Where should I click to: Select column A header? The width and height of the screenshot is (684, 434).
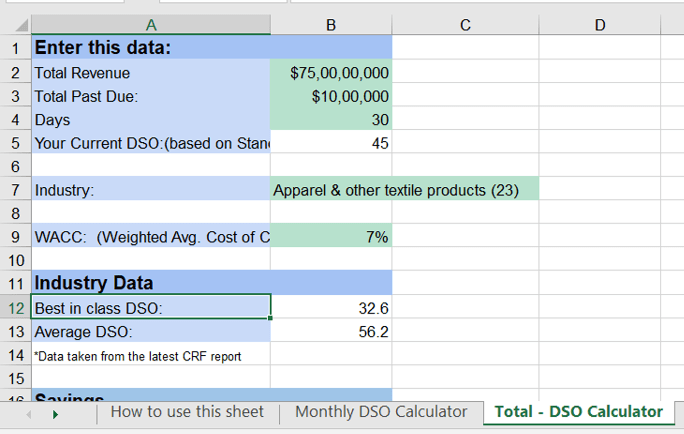151,25
